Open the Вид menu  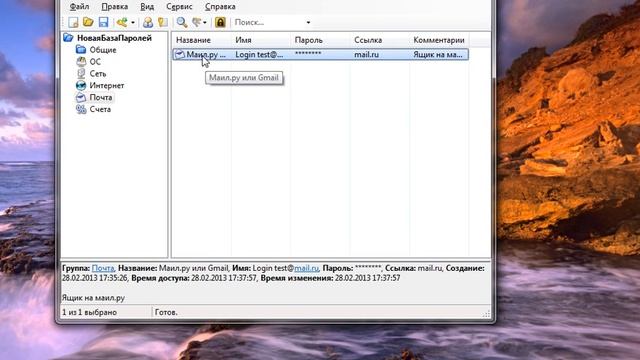[x=147, y=7]
